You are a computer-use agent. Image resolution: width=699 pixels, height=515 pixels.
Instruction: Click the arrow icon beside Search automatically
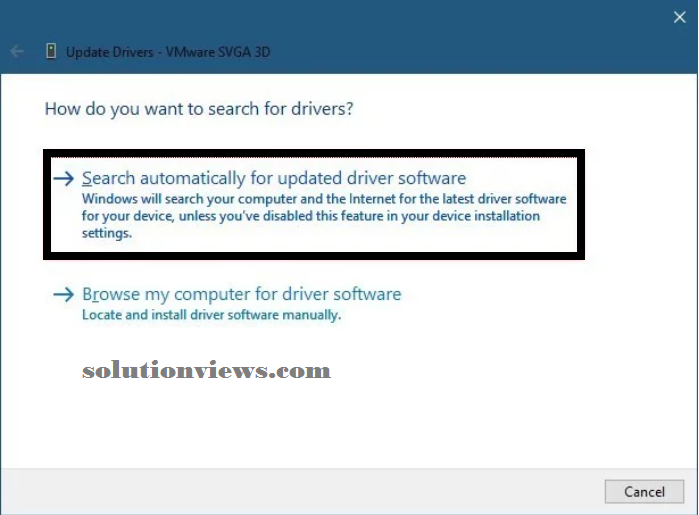coord(63,179)
